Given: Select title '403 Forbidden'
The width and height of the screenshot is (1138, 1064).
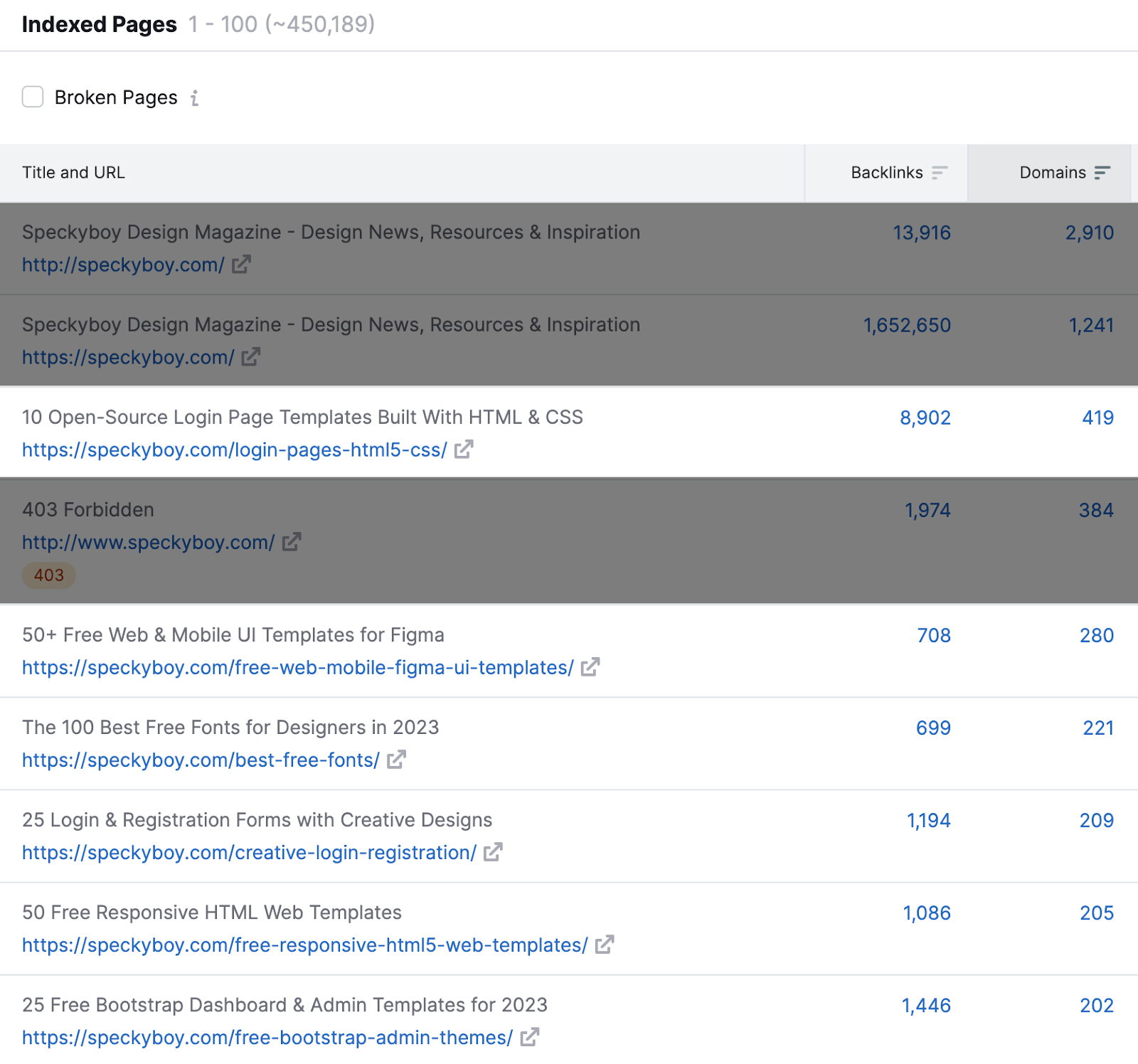Looking at the screenshot, I should pos(88,510).
